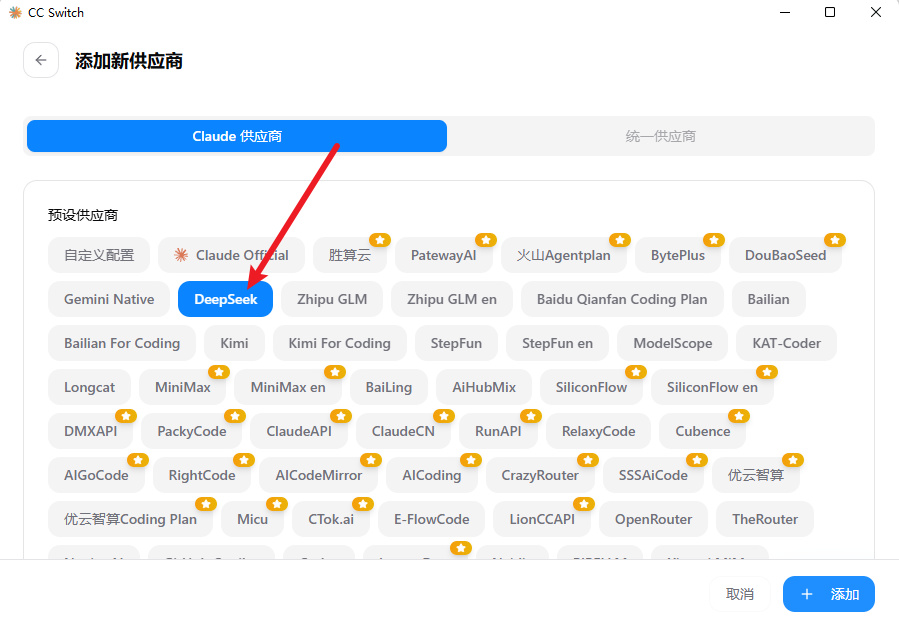
Task: Select Gemini Native provider
Action: [109, 299]
